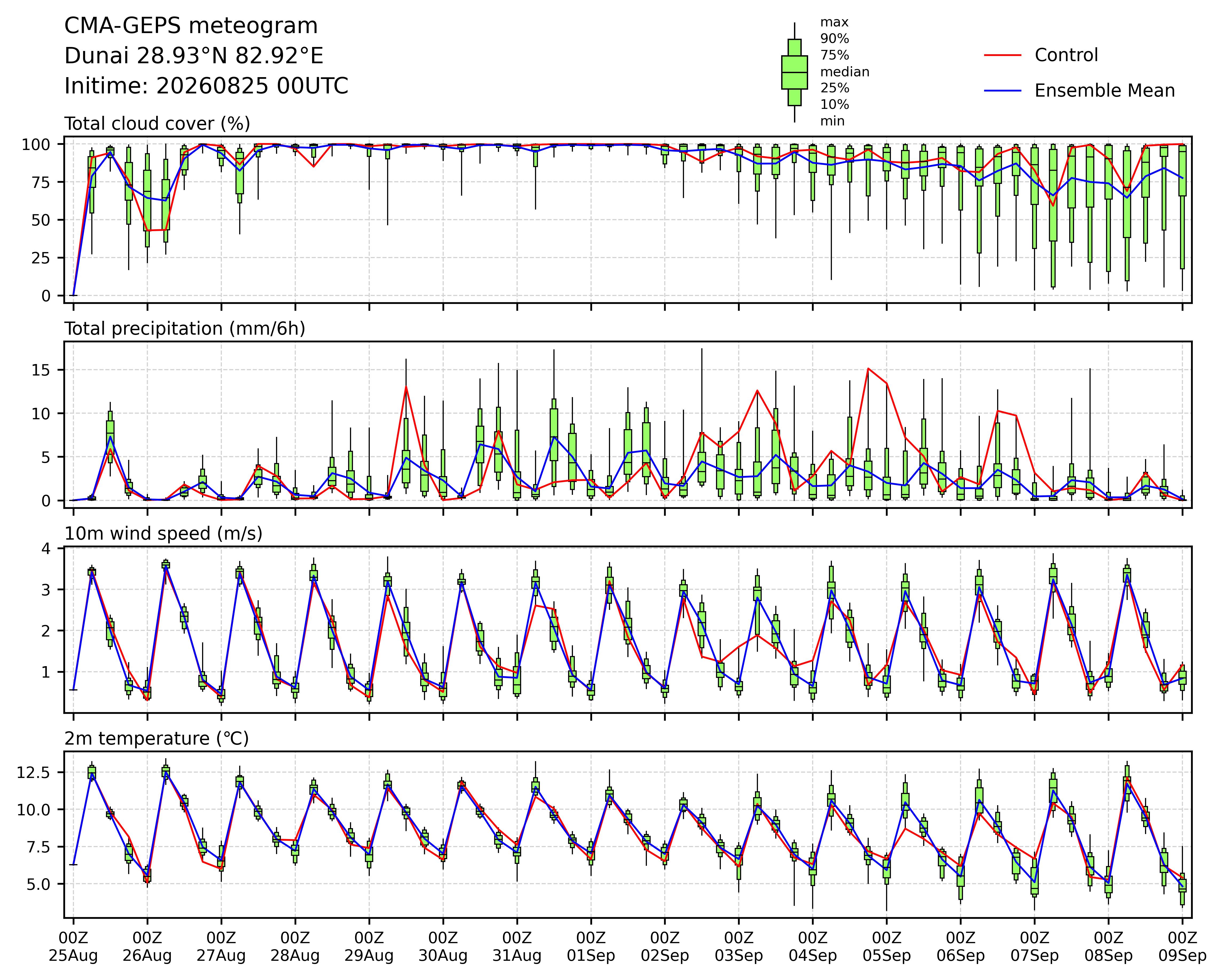Click the red Control legend line
This screenshot has width=1223, height=980.
point(1002,55)
